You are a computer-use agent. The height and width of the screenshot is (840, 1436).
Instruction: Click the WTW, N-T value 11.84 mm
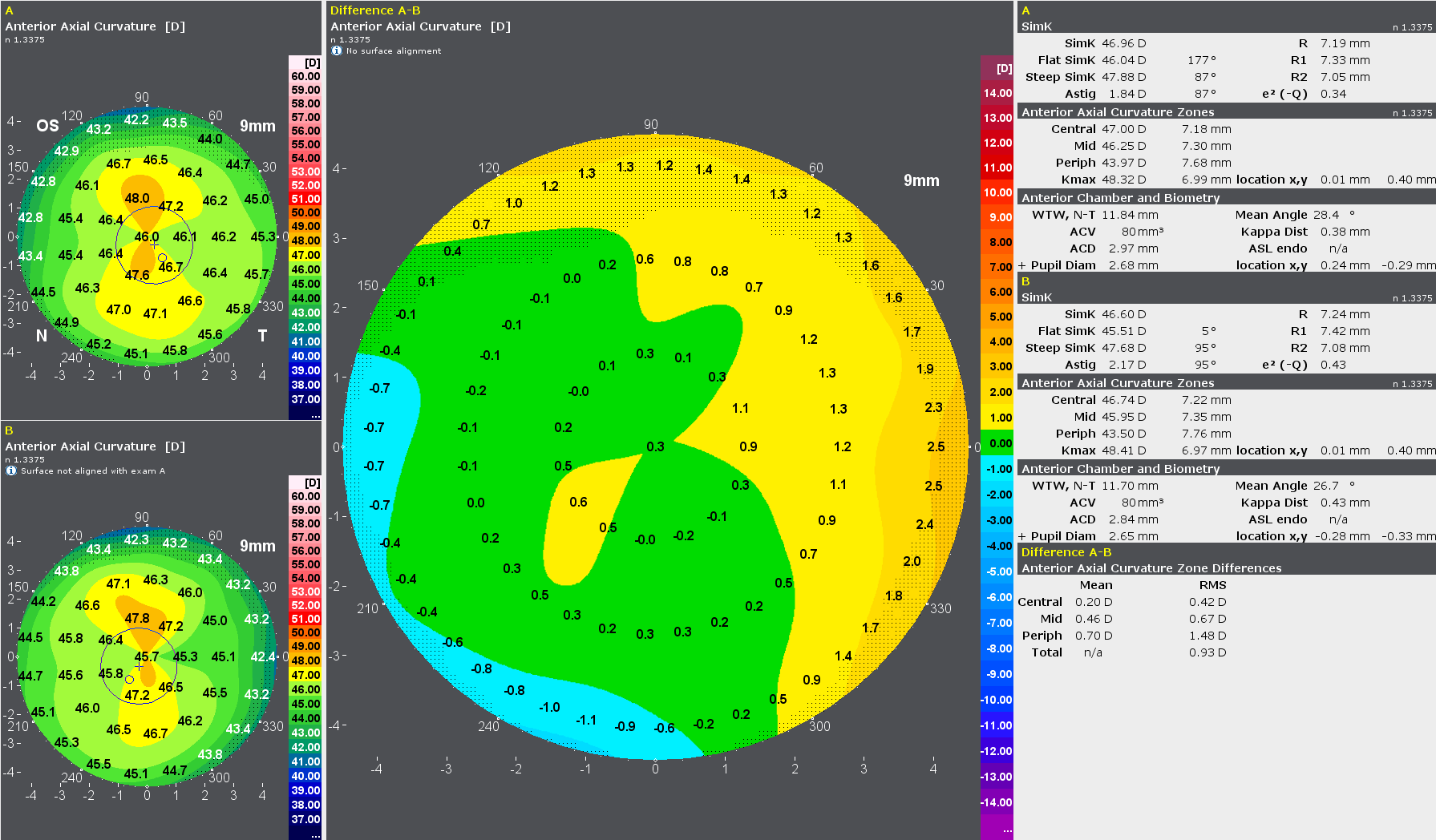point(1130,215)
